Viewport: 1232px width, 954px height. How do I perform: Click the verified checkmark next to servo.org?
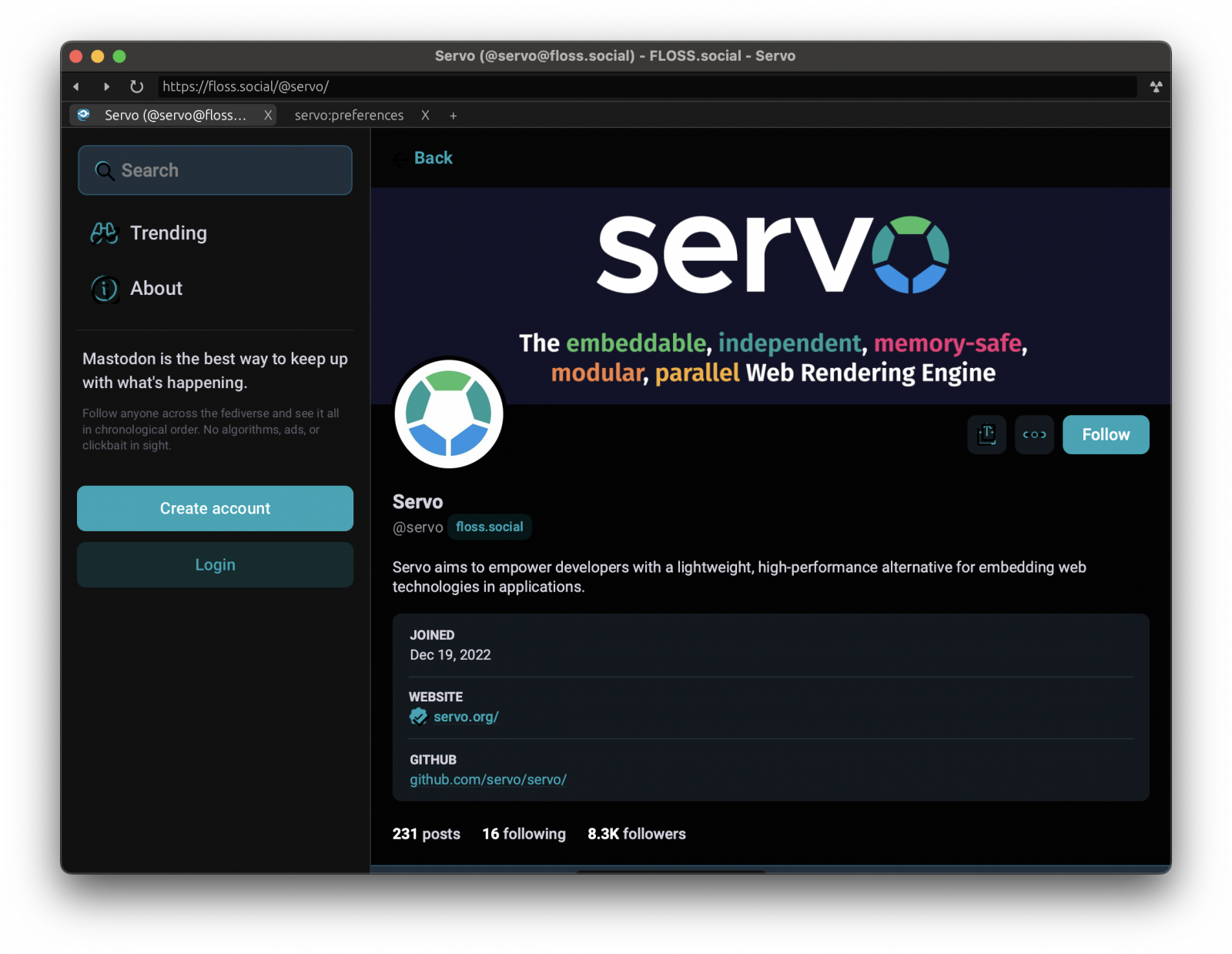pyautogui.click(x=418, y=717)
